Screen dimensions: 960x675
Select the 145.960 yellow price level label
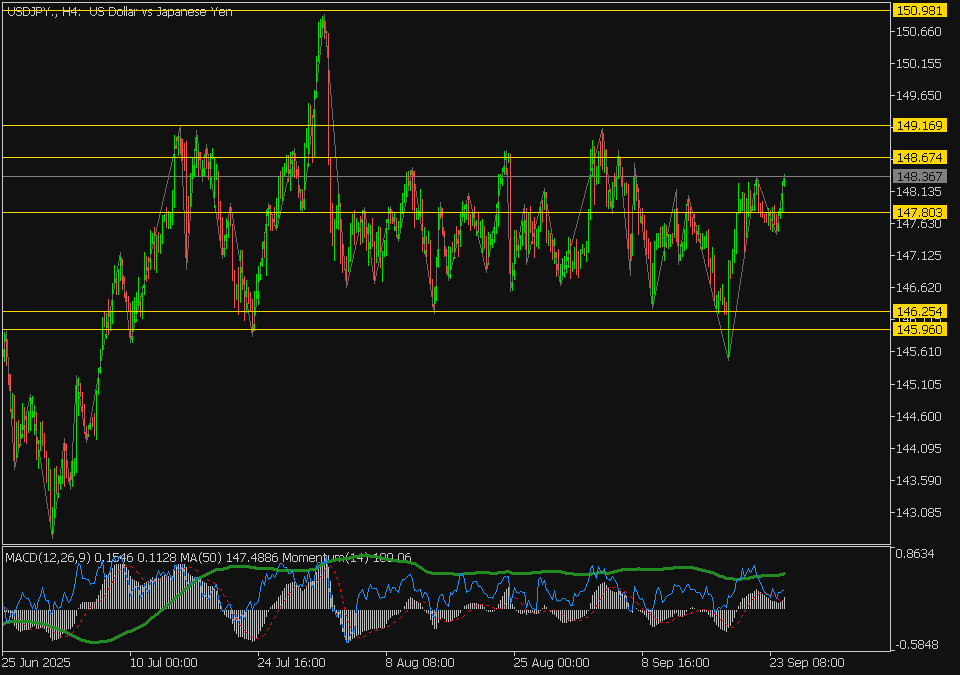point(919,330)
